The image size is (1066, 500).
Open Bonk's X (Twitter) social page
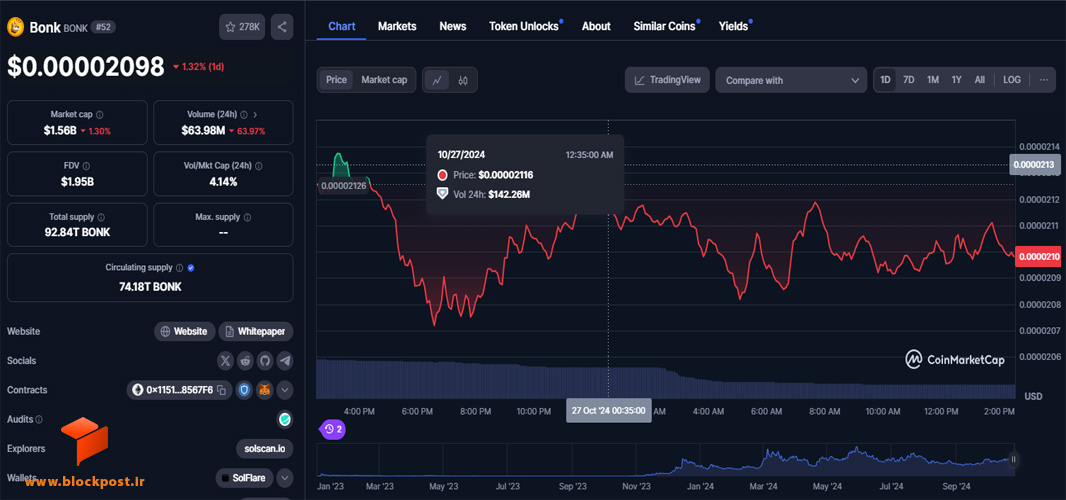click(x=225, y=361)
